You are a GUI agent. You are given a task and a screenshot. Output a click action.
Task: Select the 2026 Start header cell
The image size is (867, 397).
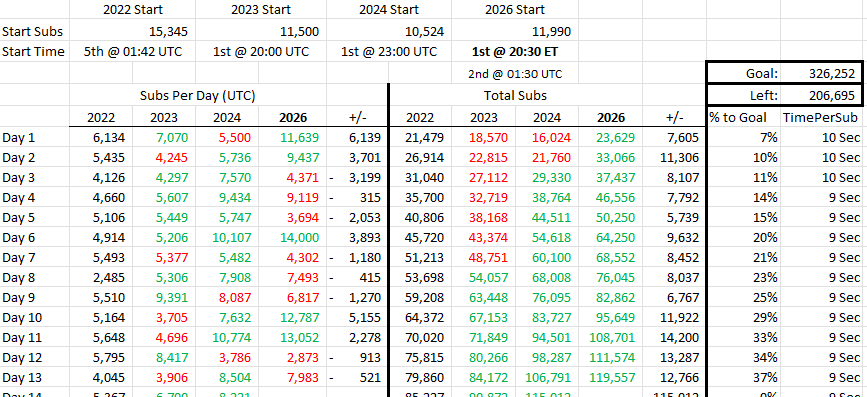(x=515, y=9)
